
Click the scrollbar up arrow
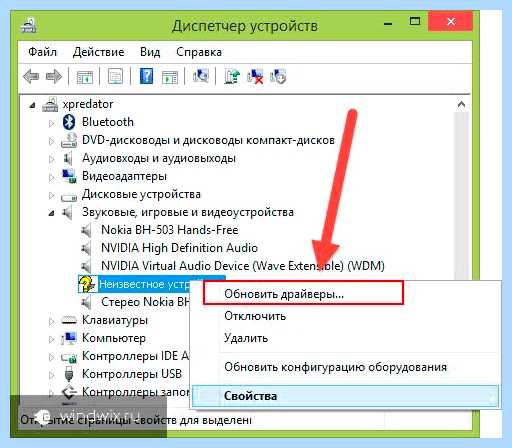pos(461,104)
